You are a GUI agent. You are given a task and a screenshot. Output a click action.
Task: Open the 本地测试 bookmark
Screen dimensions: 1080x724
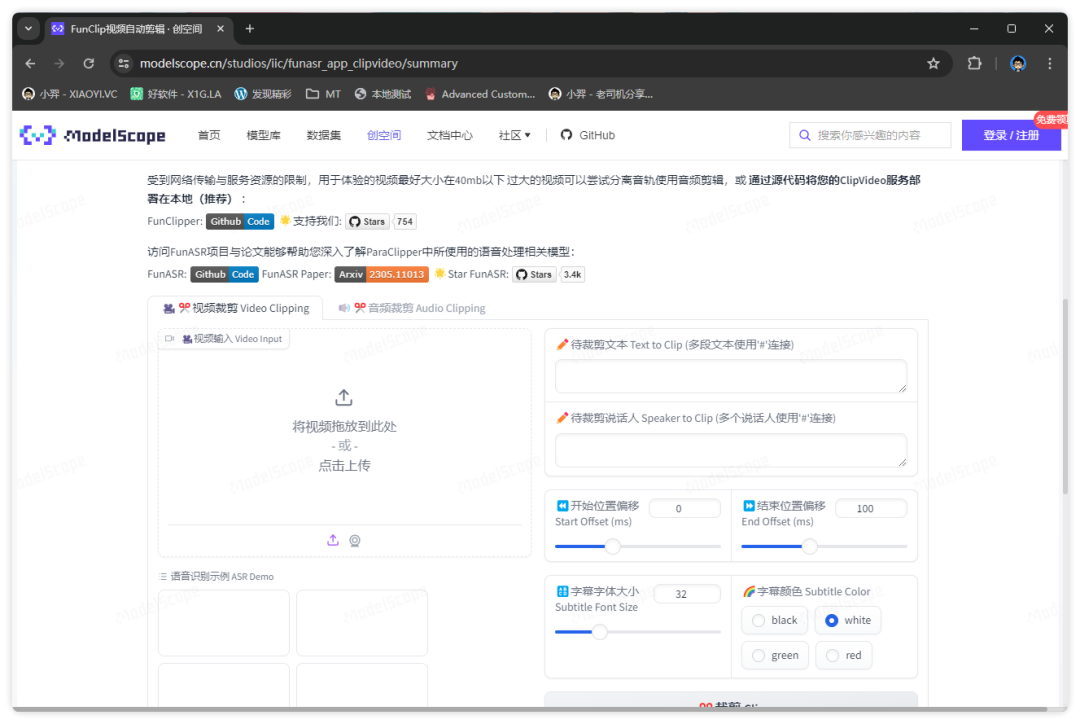(x=383, y=94)
